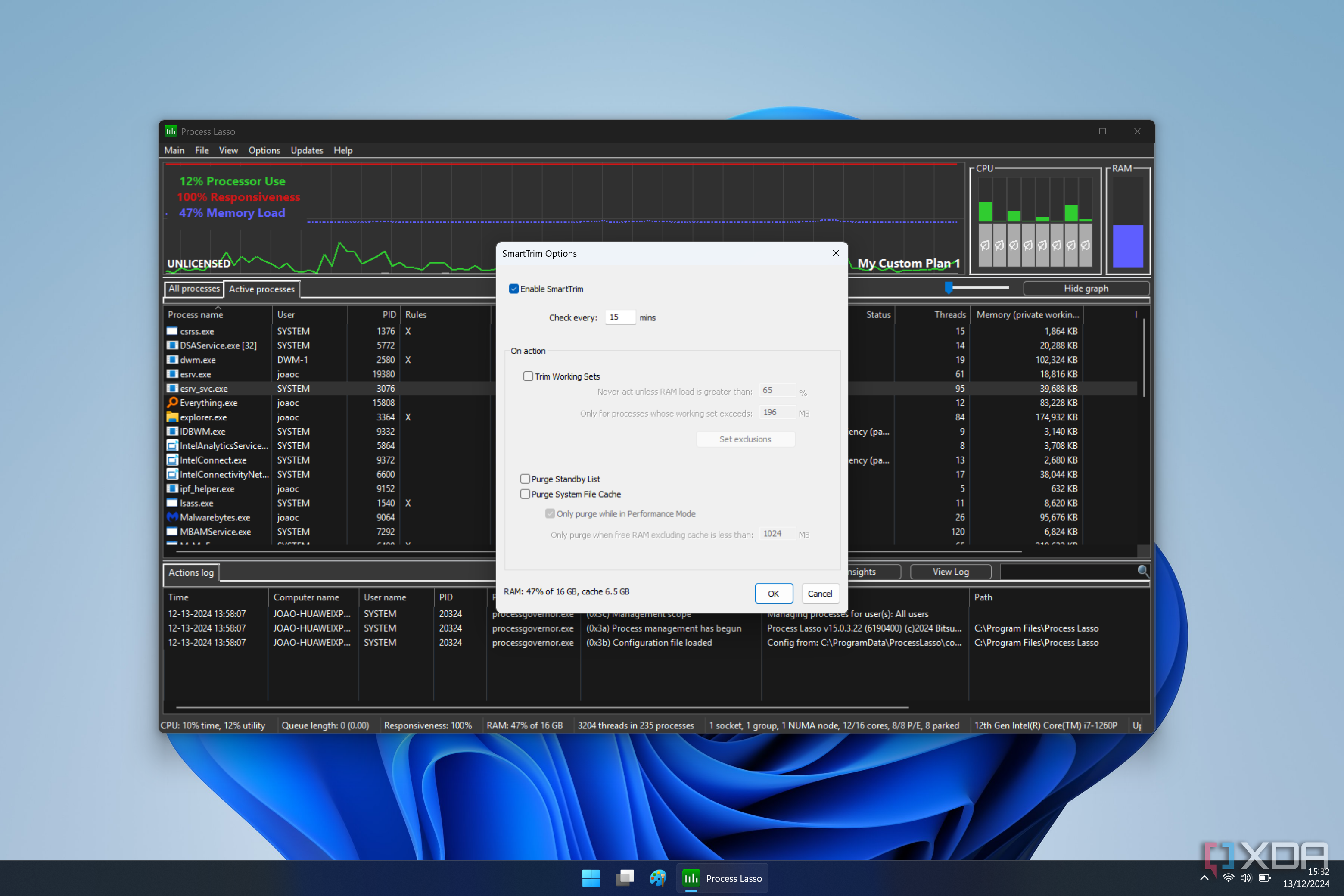Select the All processes tab
Screen dimensions: 1344x896
click(x=194, y=289)
